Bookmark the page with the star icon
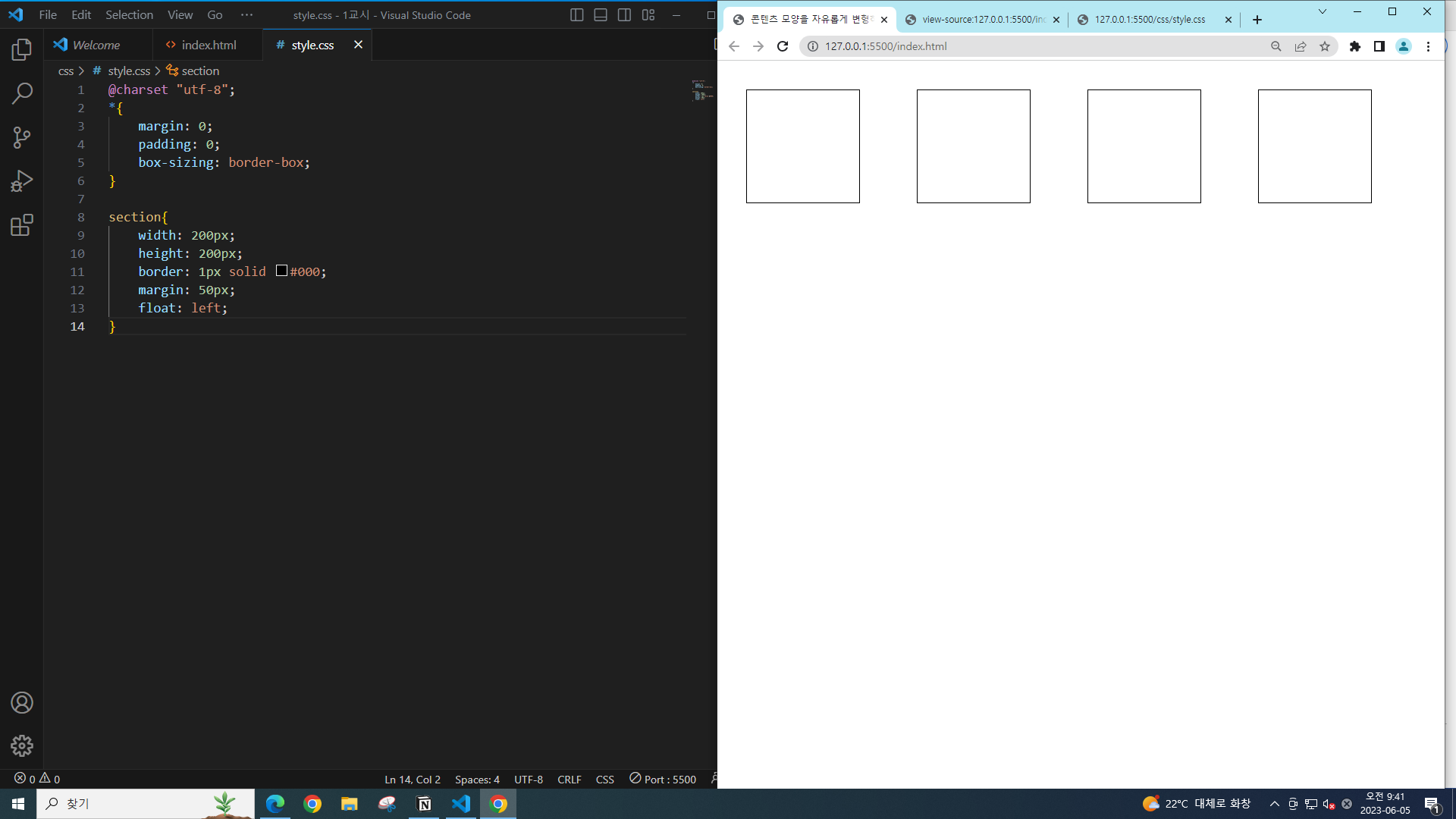1456x819 pixels. pos(1325,46)
